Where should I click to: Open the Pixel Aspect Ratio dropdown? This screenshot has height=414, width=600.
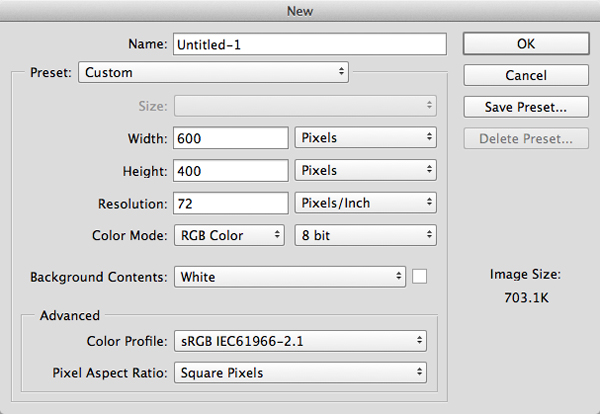[x=300, y=373]
